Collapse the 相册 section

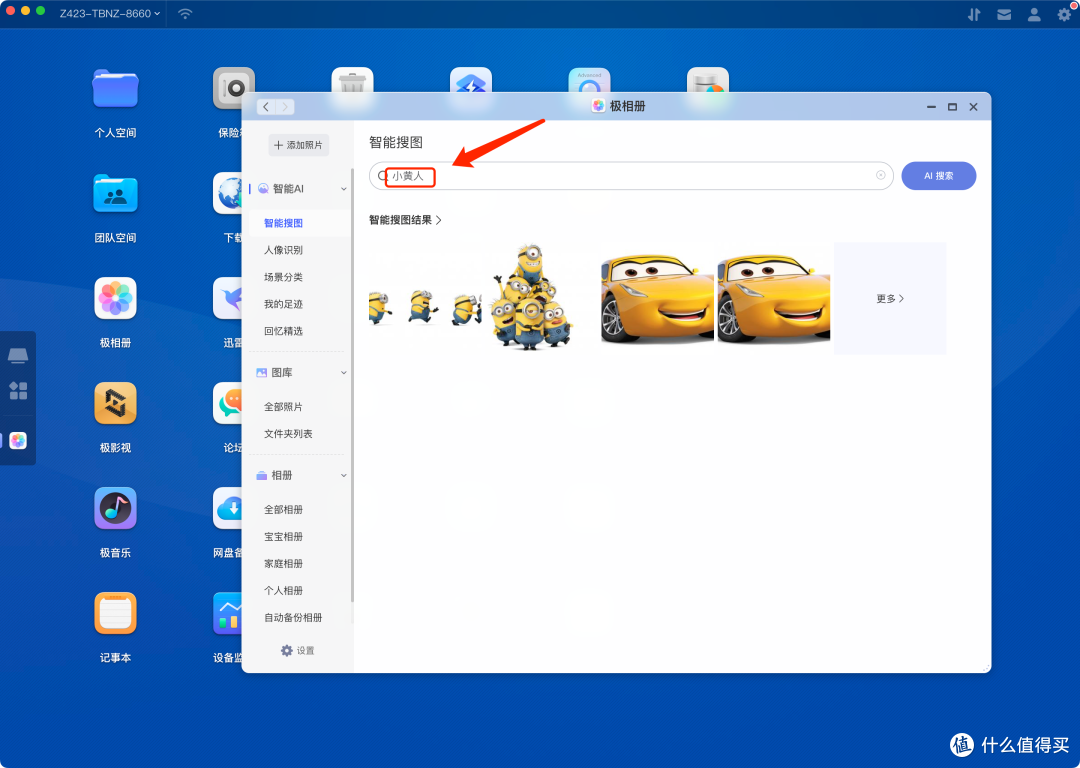[344, 475]
